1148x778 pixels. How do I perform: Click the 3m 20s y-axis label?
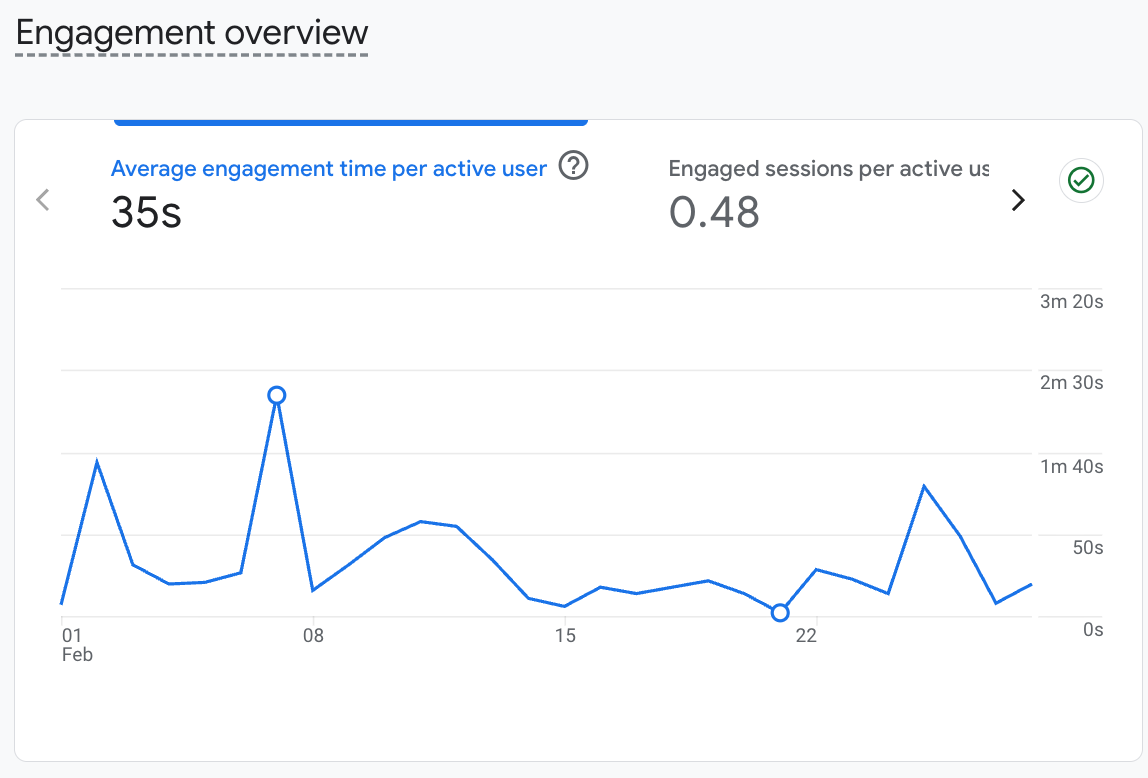click(x=1071, y=302)
